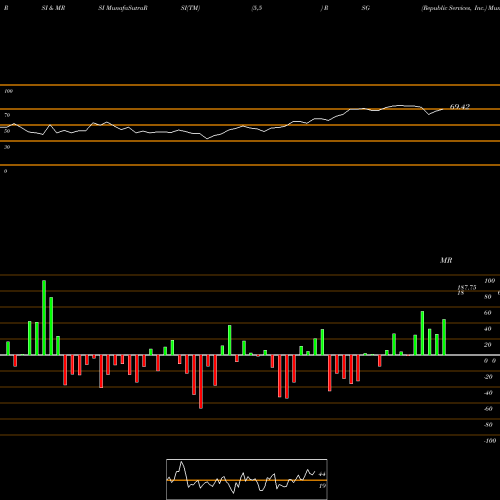This screenshot has width=500, height=500.
Task: Click the 'SI & MR' header text
Action: click(x=53, y=8)
